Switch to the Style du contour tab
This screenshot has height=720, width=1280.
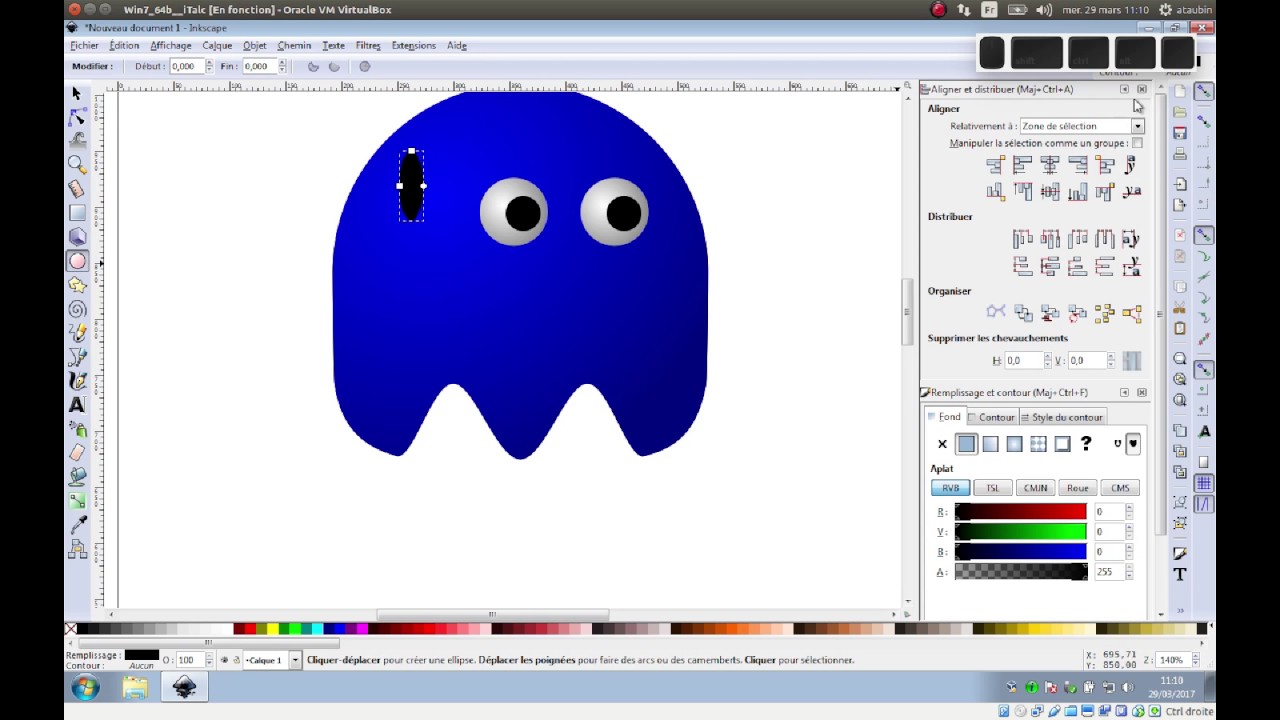click(1062, 417)
